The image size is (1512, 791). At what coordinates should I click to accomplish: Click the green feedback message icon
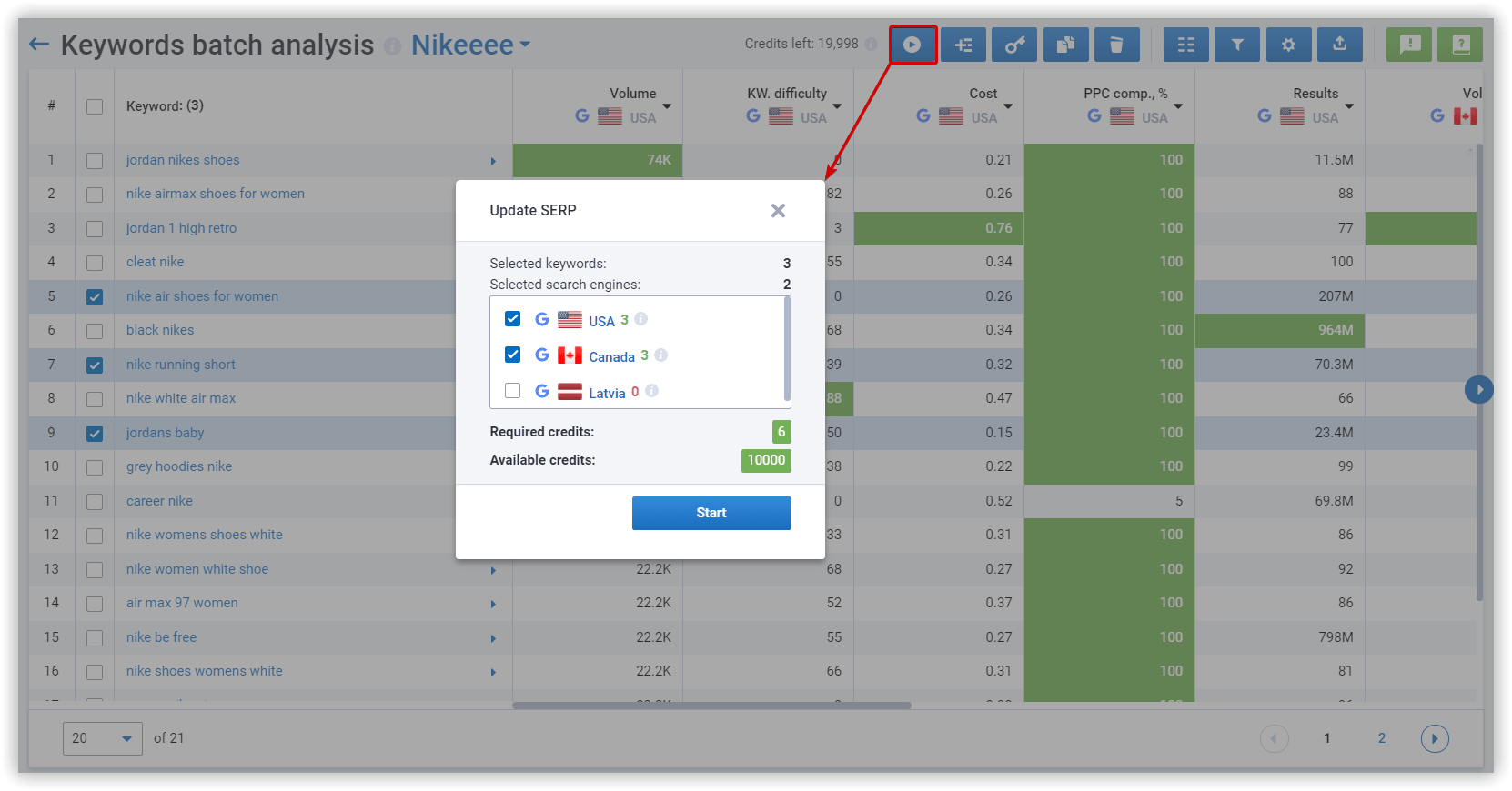pyautogui.click(x=1409, y=45)
